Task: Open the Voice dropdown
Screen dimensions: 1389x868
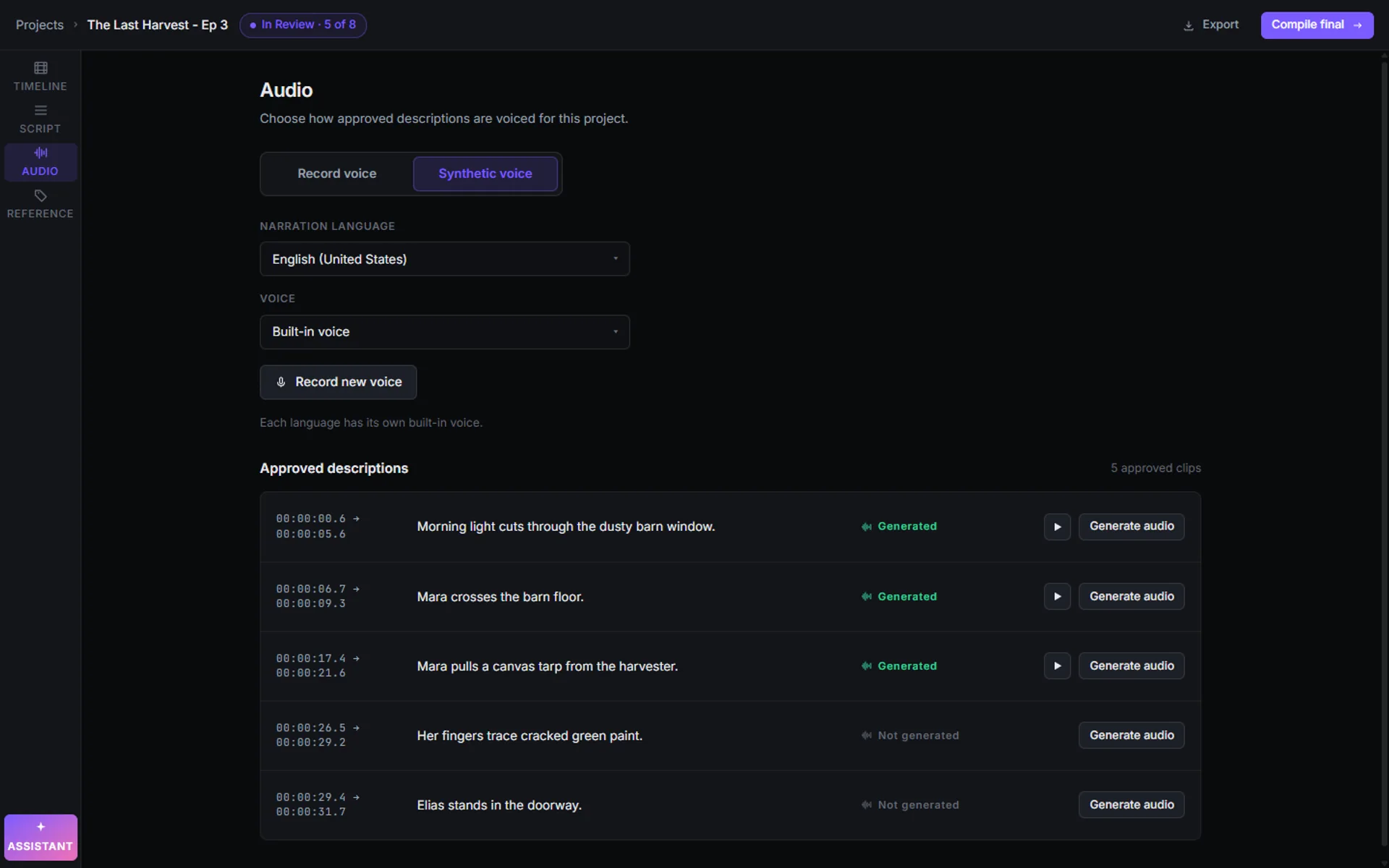Action: tap(445, 332)
